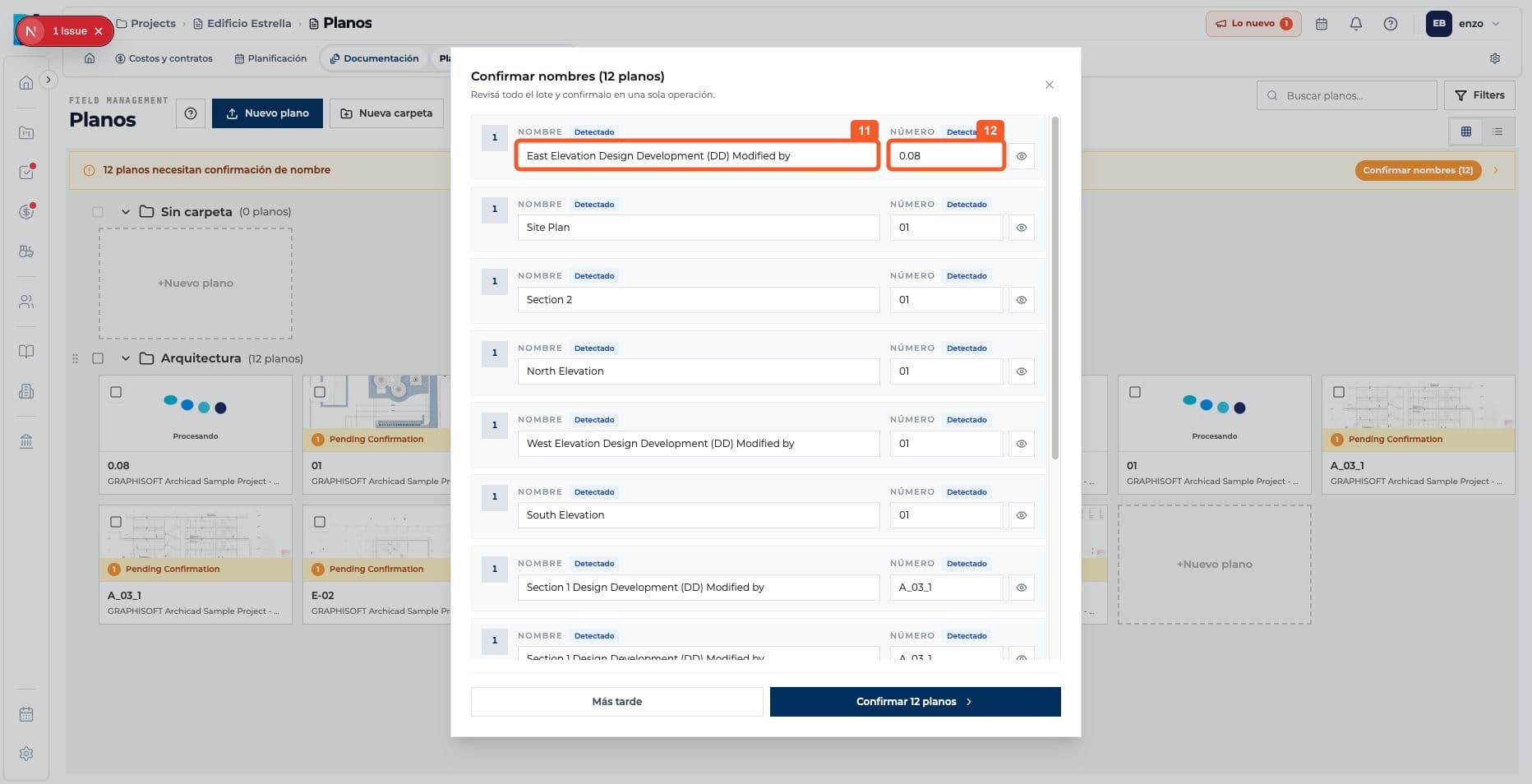Click the Nuevo plano button

tap(267, 113)
